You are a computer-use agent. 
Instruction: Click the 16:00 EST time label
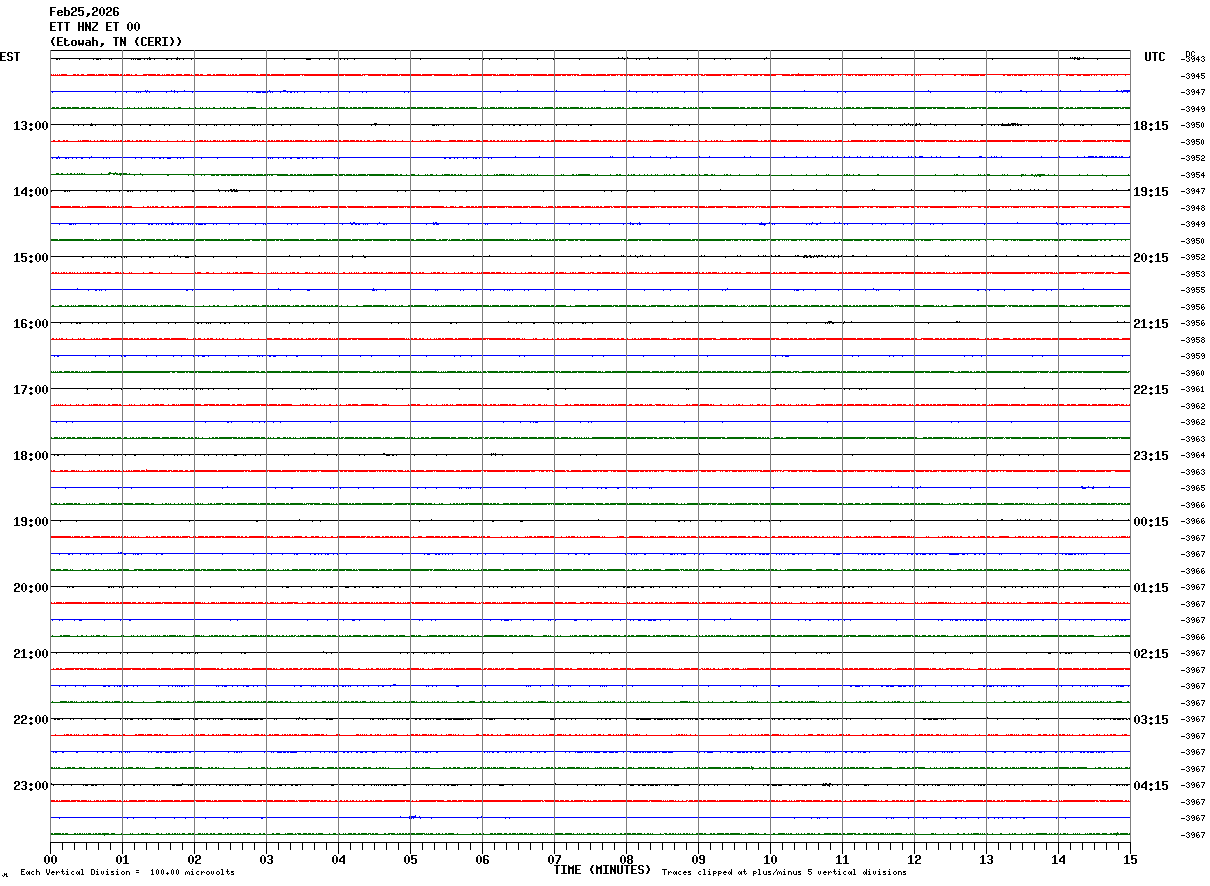point(31,324)
